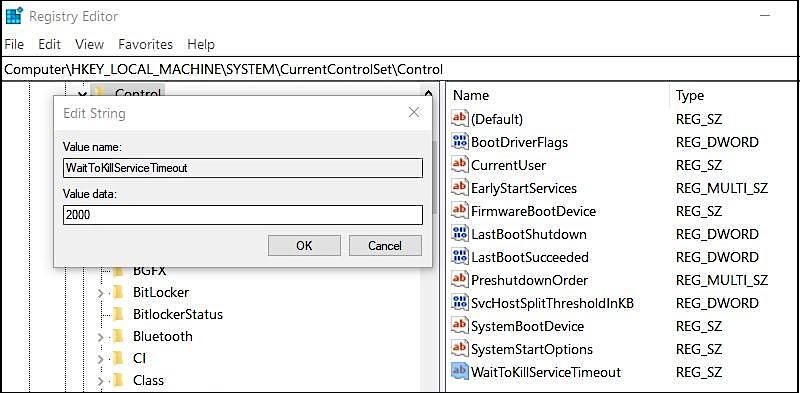Viewport: 800px width, 393px height.
Task: Open the View menu
Action: 89,44
